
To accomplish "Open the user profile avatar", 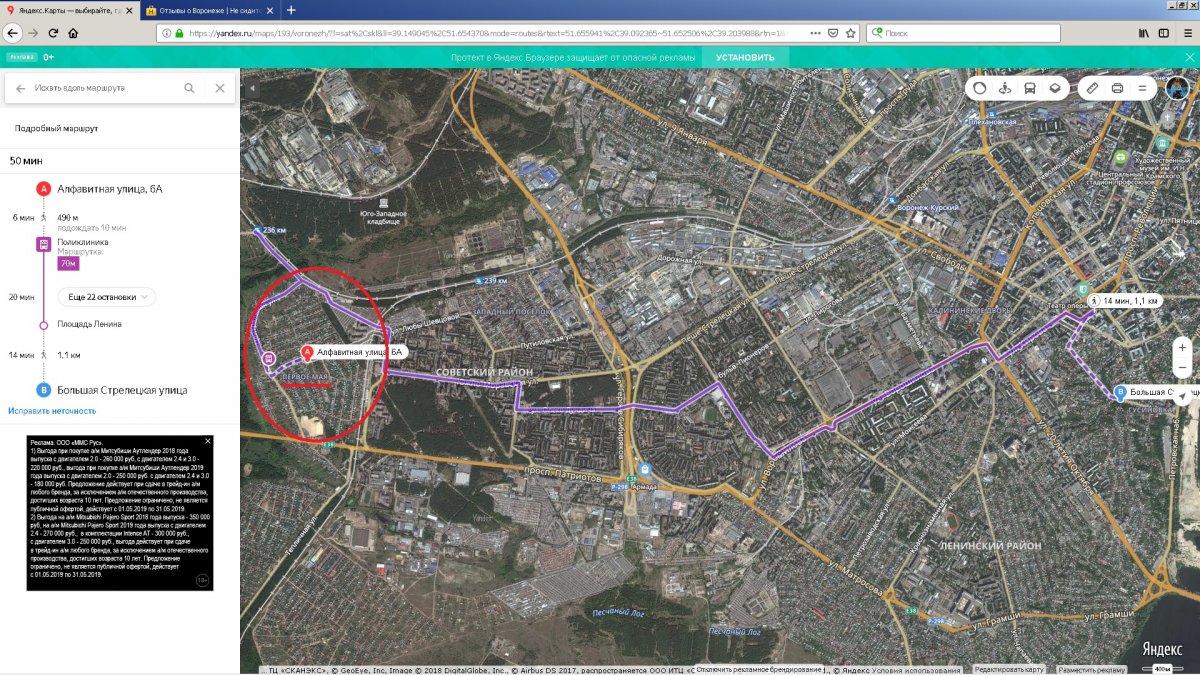I will pos(1177,88).
